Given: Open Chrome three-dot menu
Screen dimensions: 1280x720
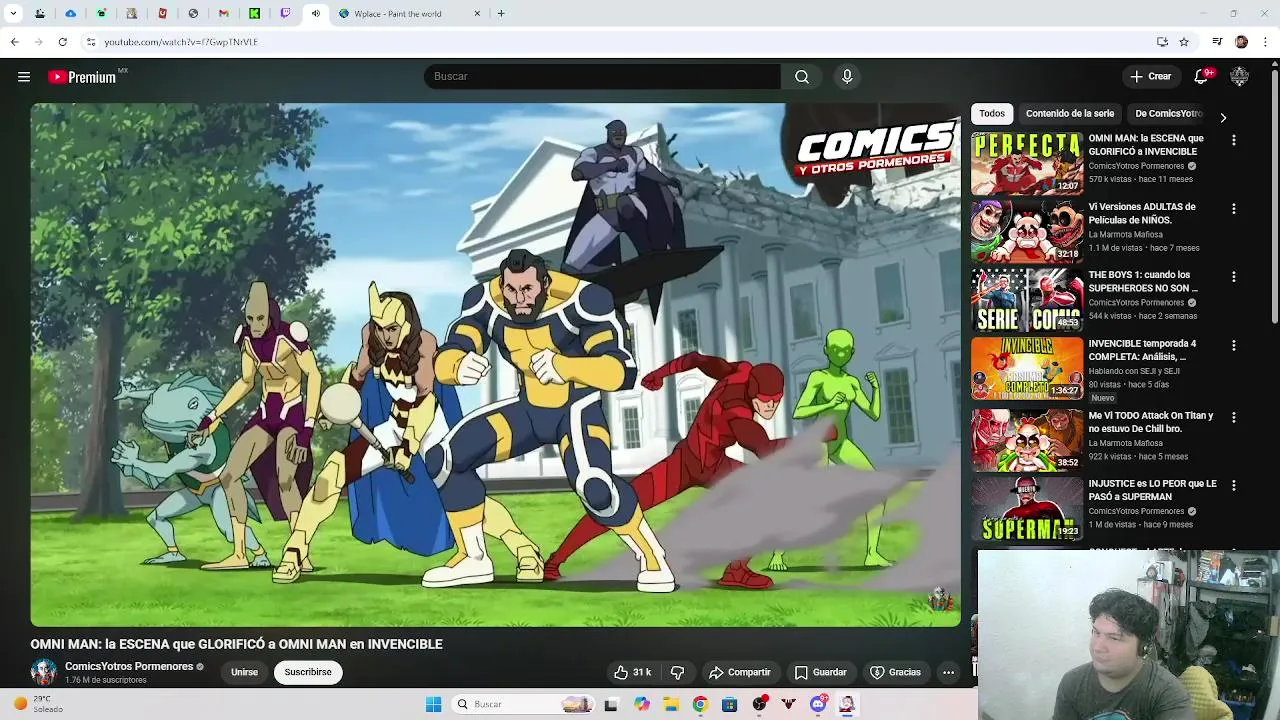Looking at the screenshot, I should pyautogui.click(x=1265, y=42).
